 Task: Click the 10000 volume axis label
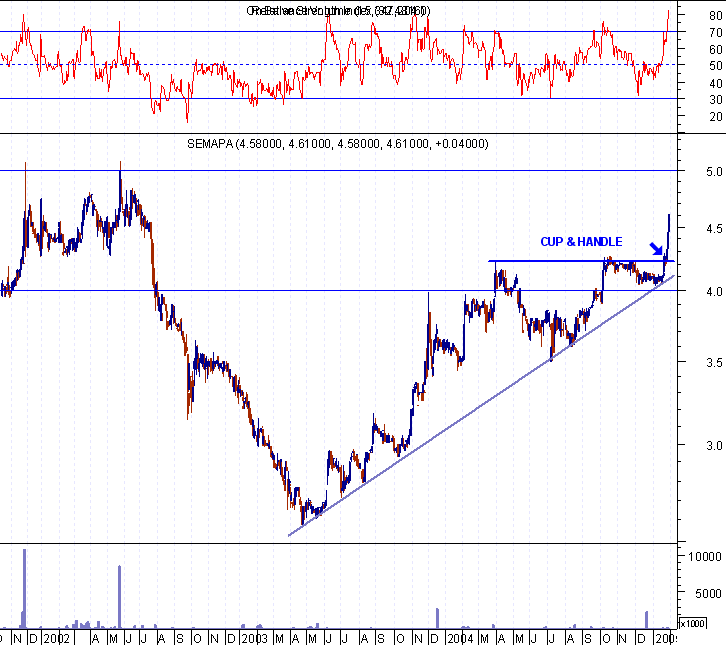tap(705, 557)
